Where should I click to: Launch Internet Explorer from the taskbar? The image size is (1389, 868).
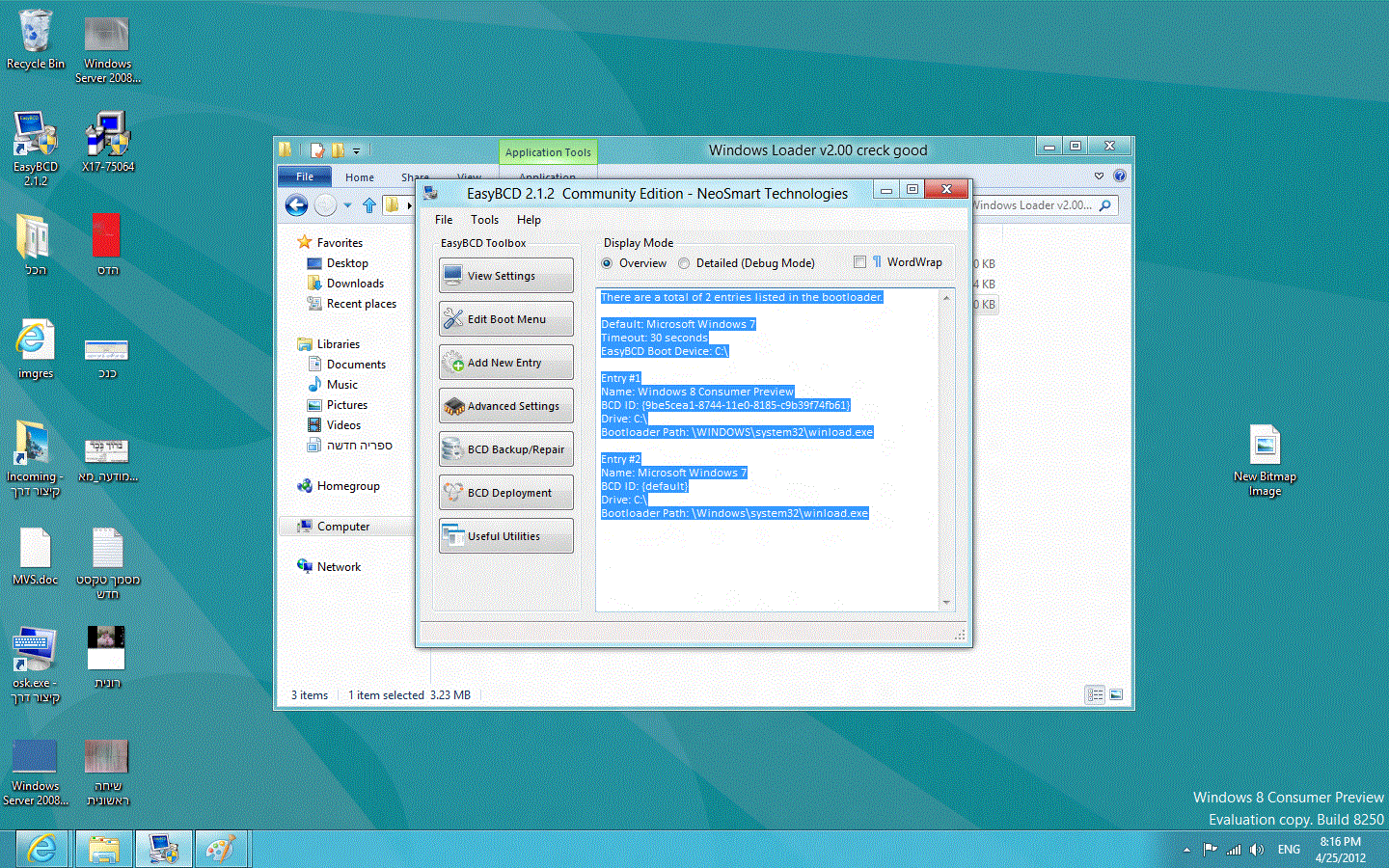[x=41, y=850]
